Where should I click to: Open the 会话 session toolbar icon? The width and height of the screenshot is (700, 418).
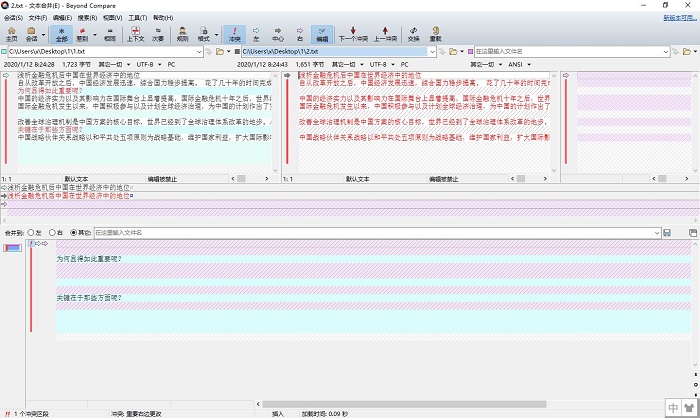pos(31,34)
